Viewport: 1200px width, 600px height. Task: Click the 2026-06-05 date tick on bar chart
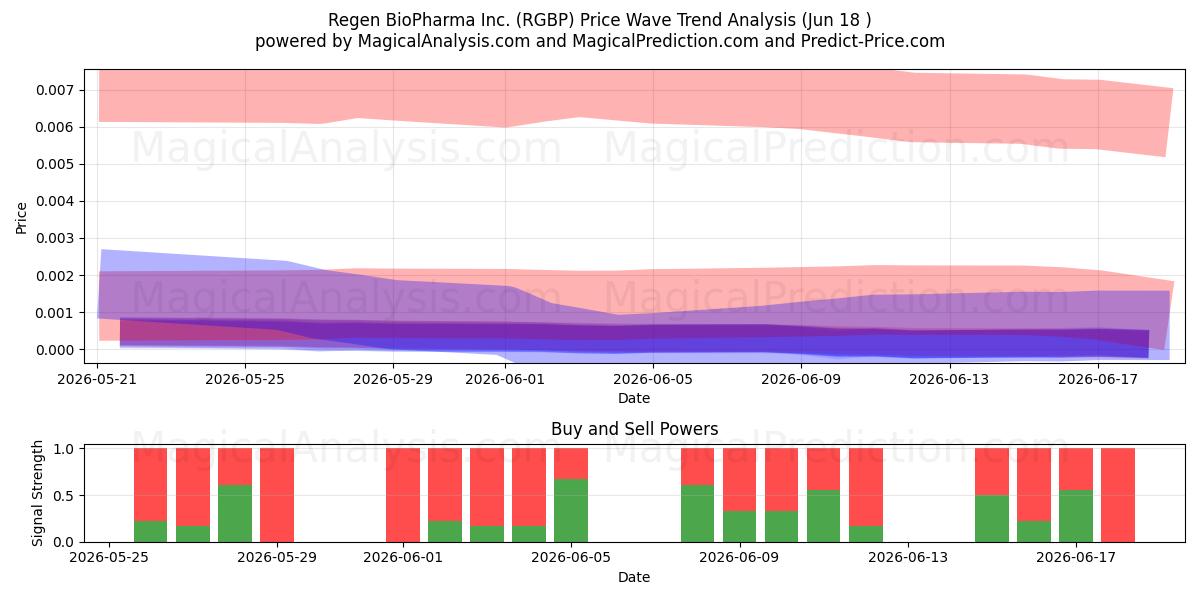[x=571, y=558]
